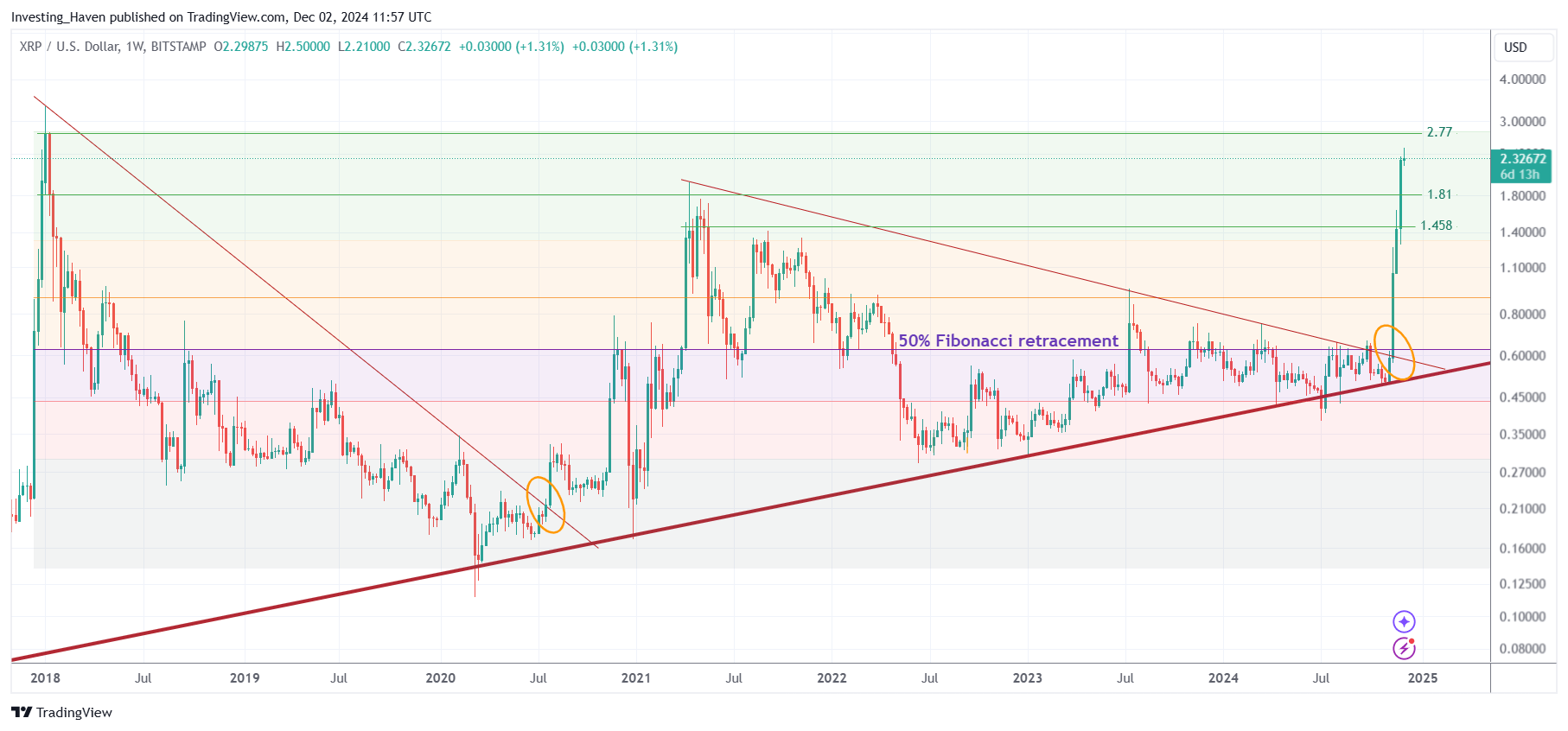Click the current price label 2.32672

1523,159
